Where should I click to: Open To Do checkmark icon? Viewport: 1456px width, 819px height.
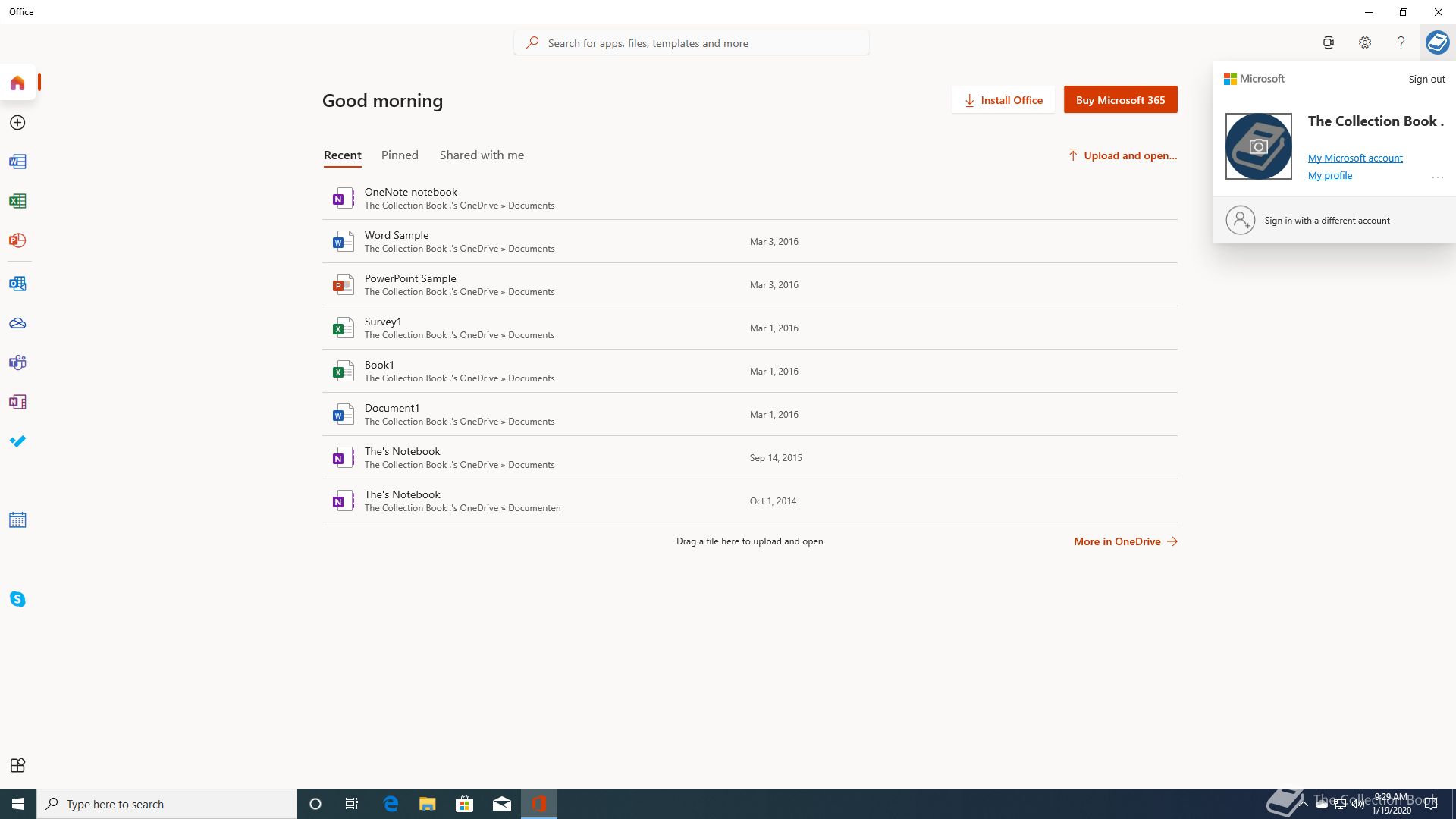point(17,441)
